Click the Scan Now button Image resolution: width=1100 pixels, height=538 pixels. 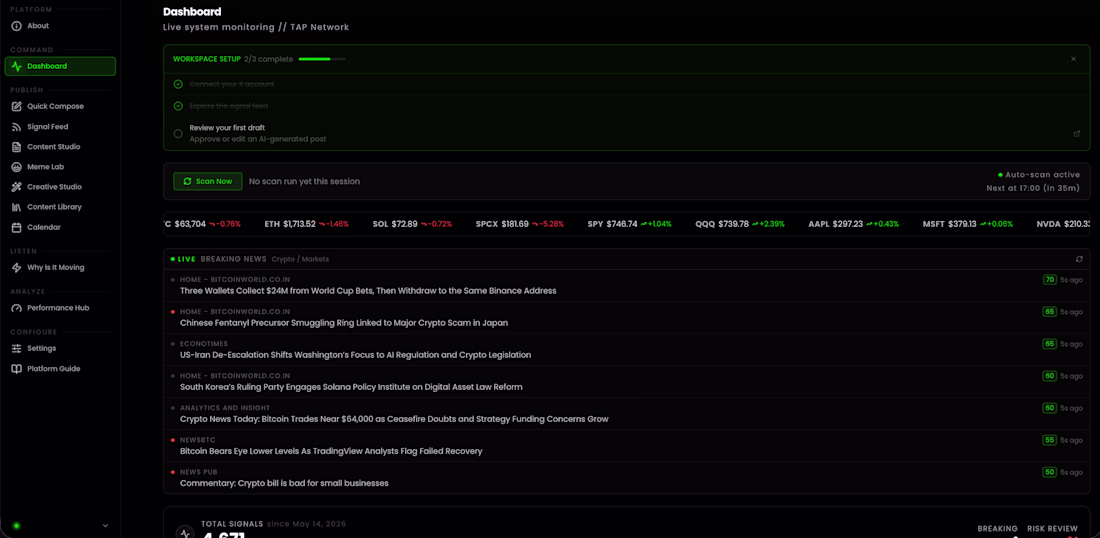(x=208, y=182)
